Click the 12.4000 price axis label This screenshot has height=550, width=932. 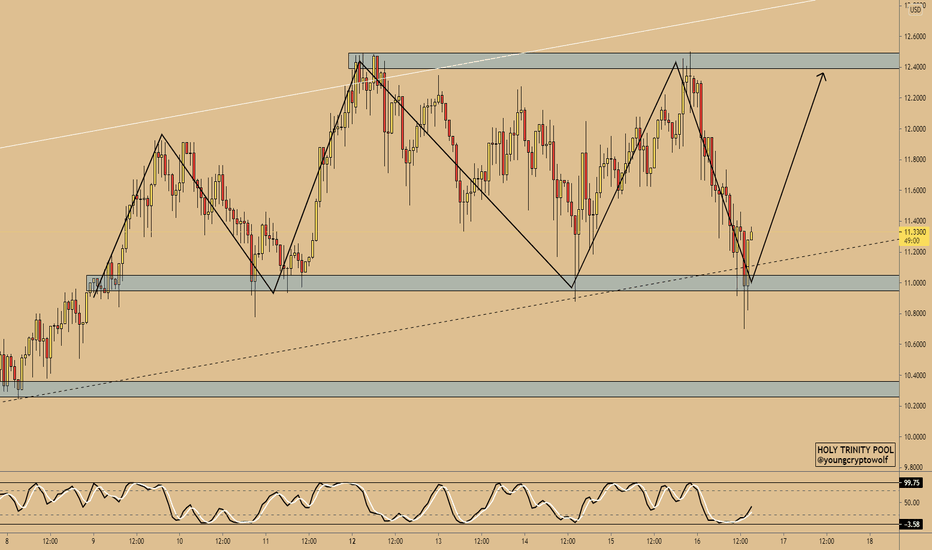click(914, 67)
